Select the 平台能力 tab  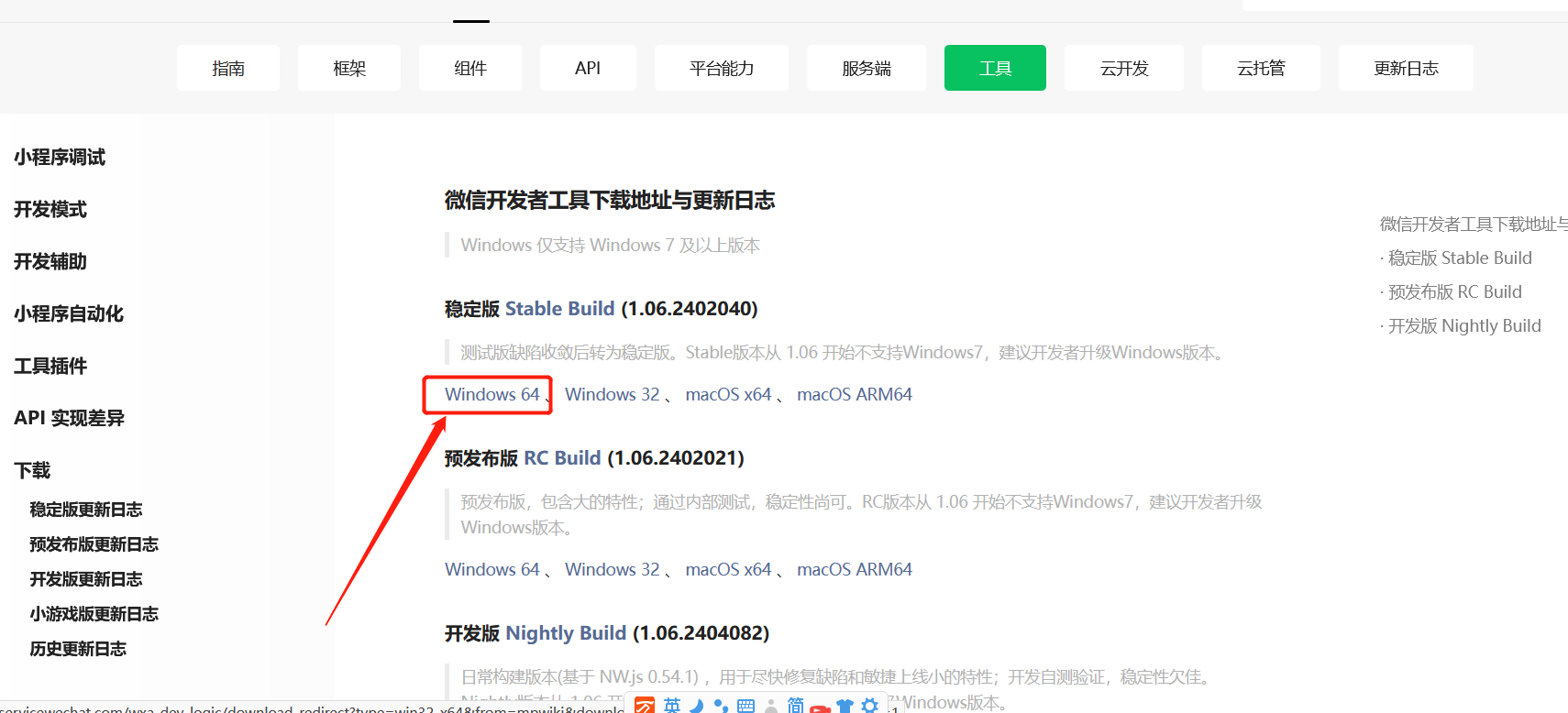[x=722, y=68]
